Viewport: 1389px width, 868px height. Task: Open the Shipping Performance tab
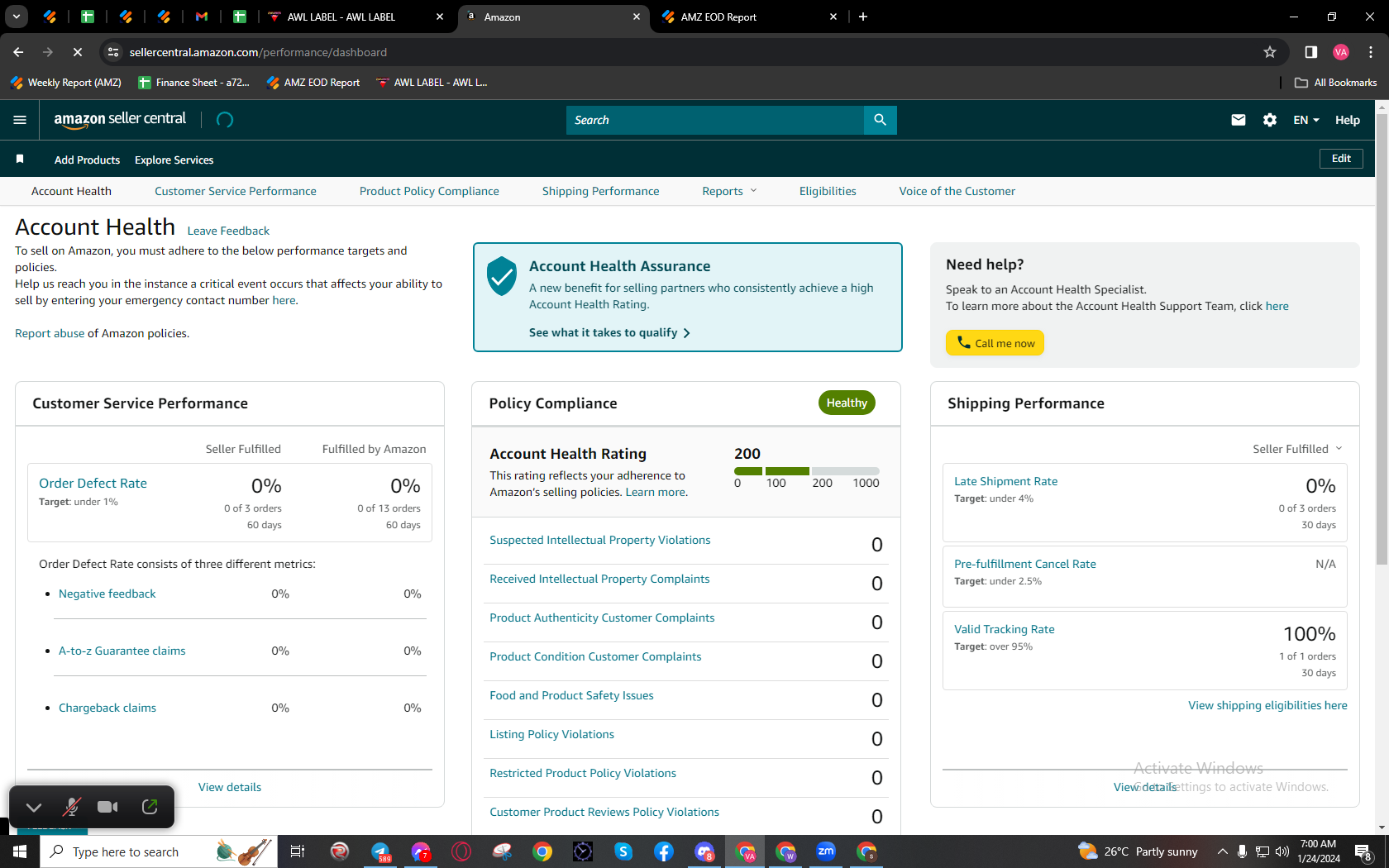pos(601,191)
